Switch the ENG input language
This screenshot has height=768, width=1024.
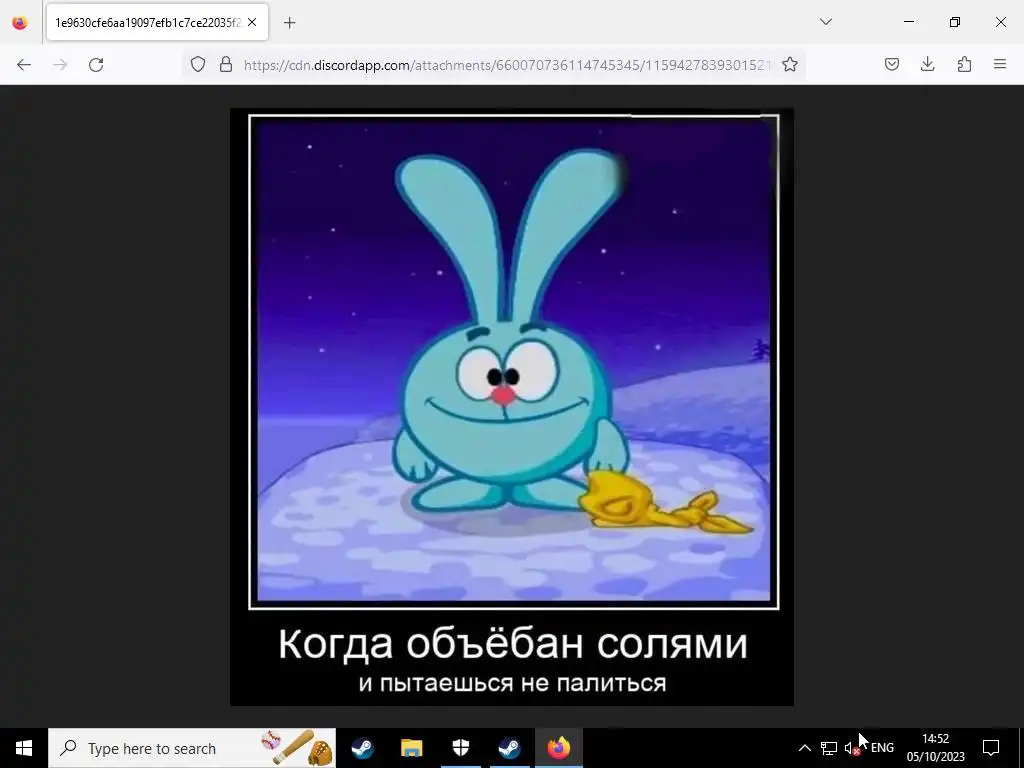point(882,748)
